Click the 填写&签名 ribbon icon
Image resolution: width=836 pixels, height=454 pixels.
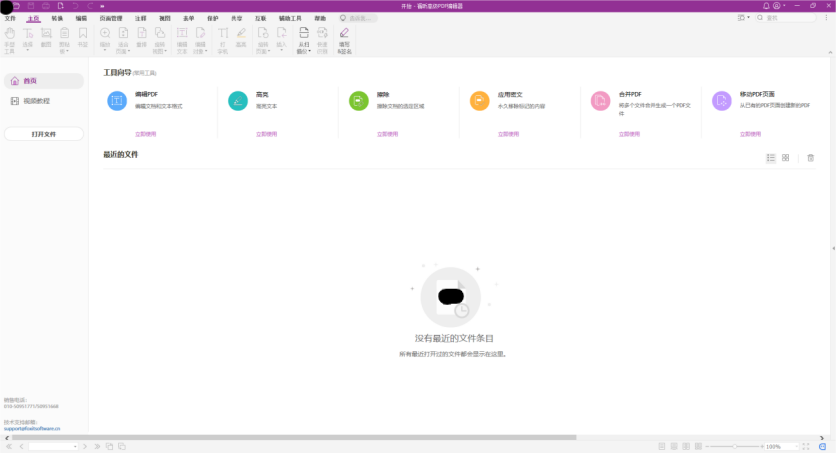344,40
